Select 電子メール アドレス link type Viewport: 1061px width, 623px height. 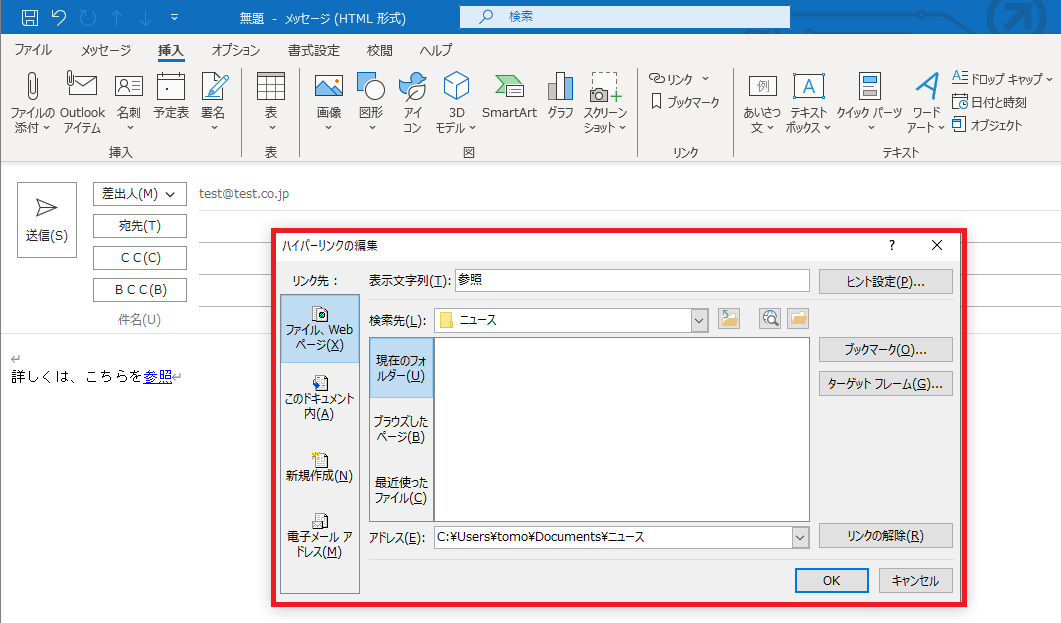pos(320,535)
